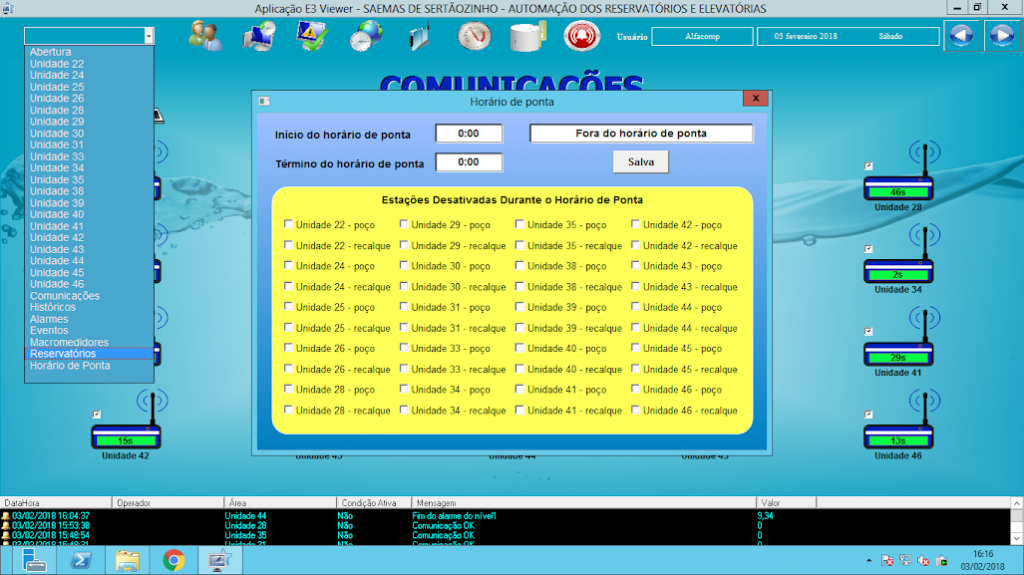Toggle Unidade 30 - poço checkbox
This screenshot has width=1024, height=575.
pos(405,266)
